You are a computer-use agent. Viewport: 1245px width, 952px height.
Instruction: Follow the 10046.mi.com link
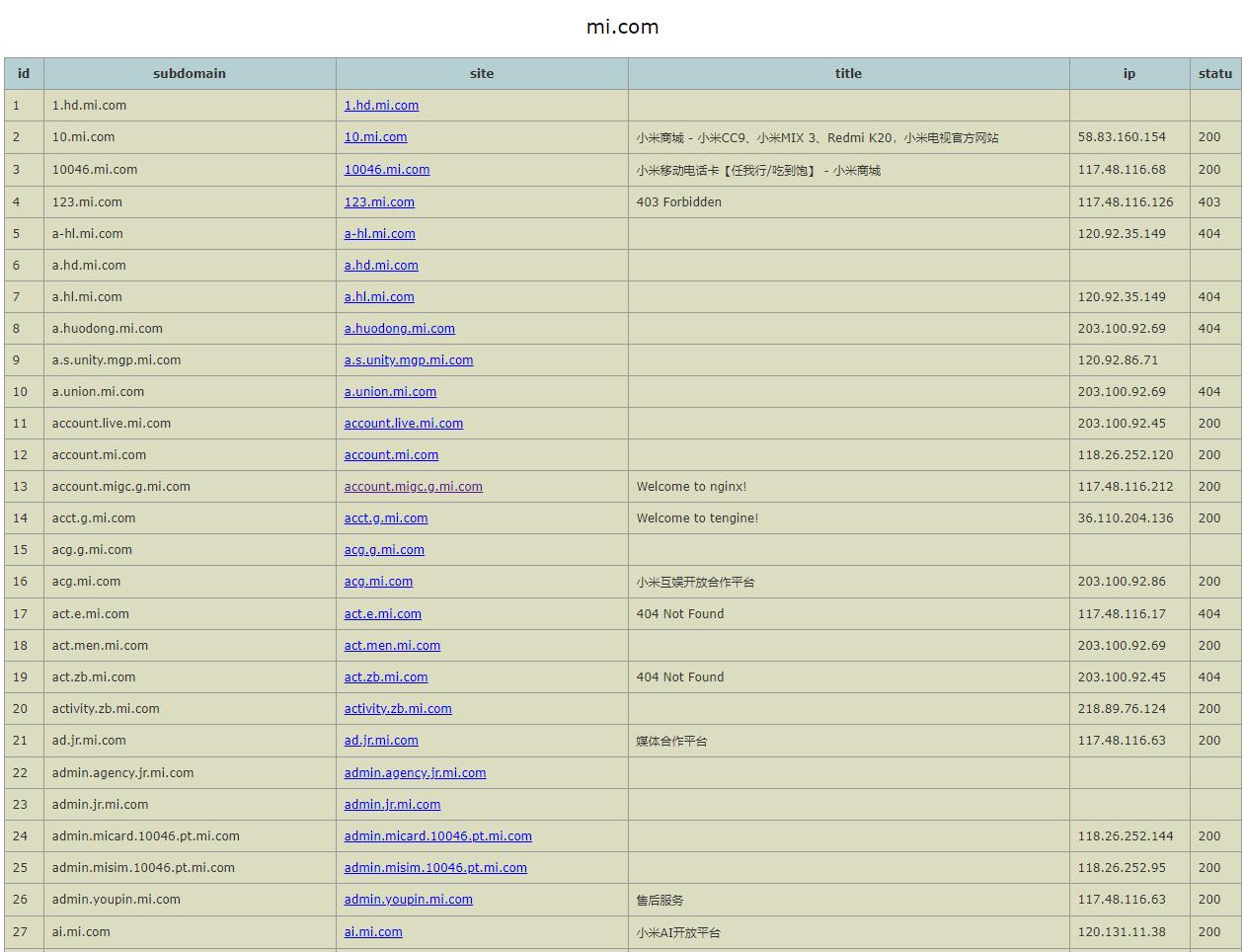387,169
